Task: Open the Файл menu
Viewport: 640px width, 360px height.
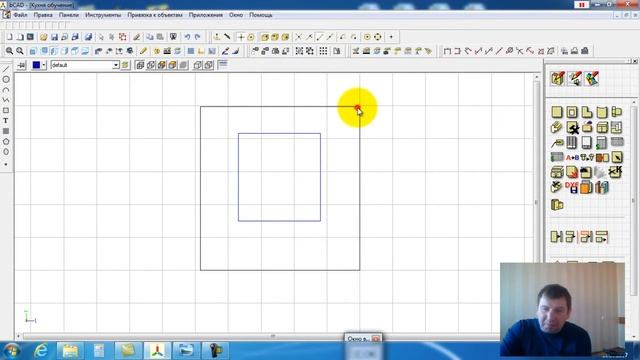Action: [x=20, y=15]
